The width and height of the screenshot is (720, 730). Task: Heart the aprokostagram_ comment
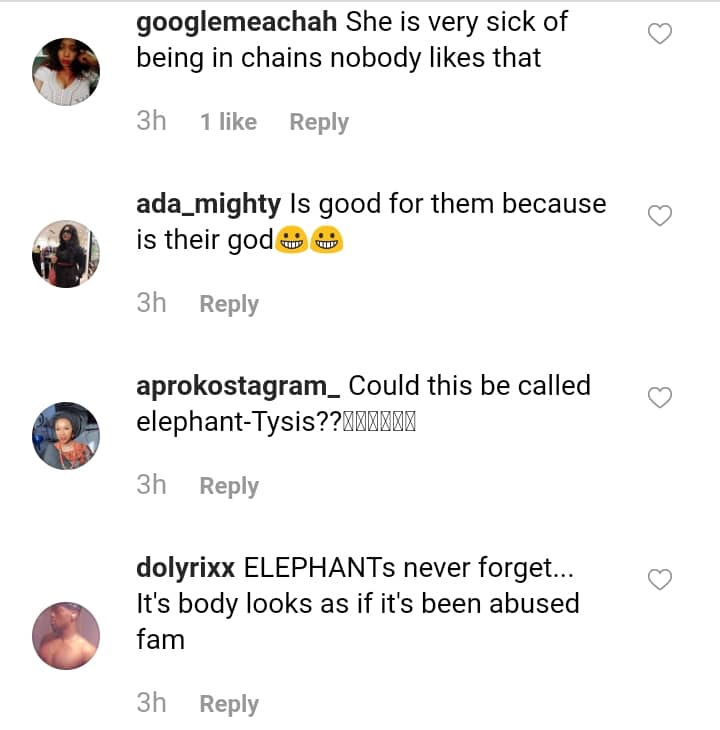[660, 398]
